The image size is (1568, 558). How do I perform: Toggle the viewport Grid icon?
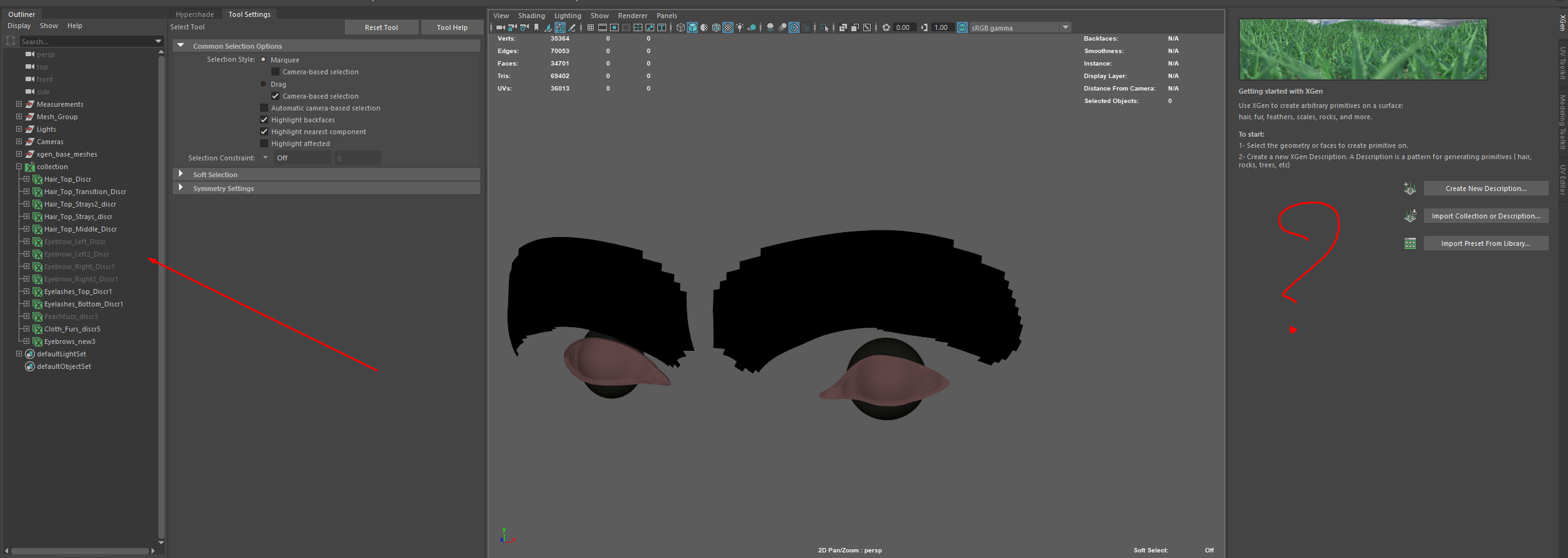pyautogui.click(x=591, y=27)
